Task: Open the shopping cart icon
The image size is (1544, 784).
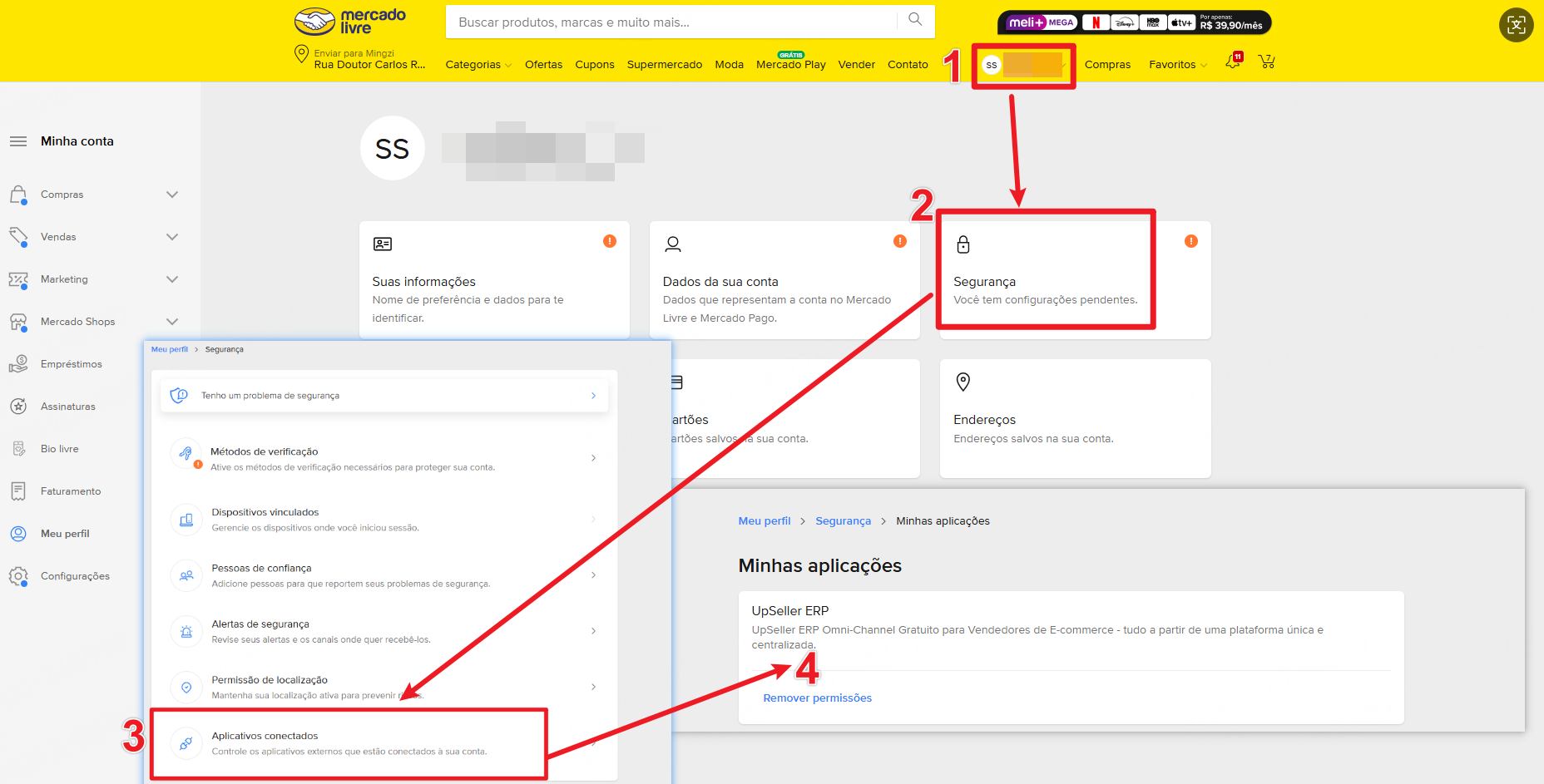Action: 1266,62
